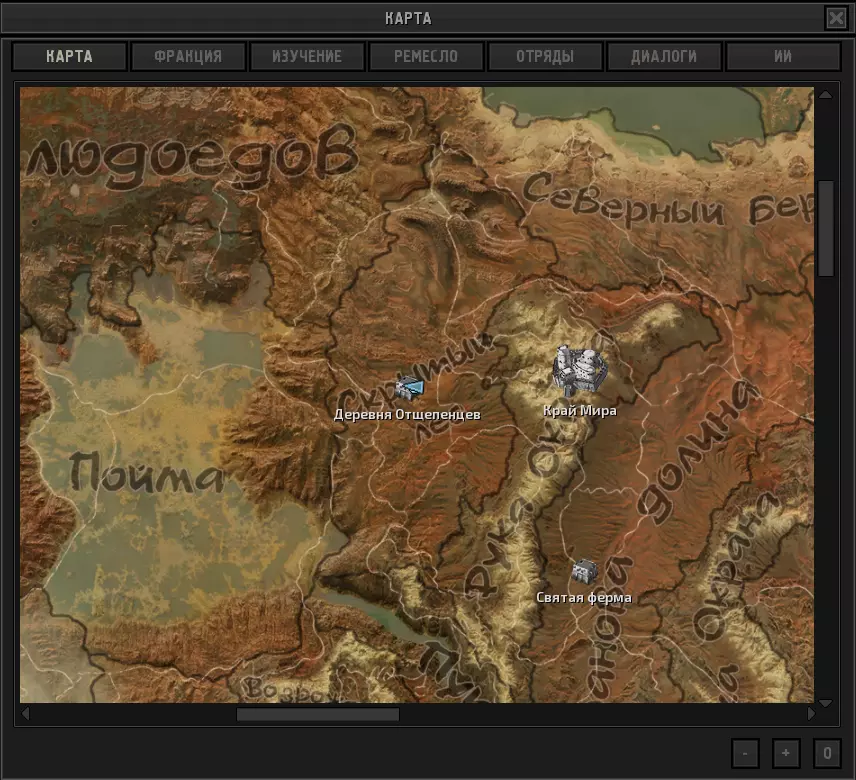Viewport: 856px width, 780px height.
Task: Click the scroll right arrow
Action: click(811, 714)
